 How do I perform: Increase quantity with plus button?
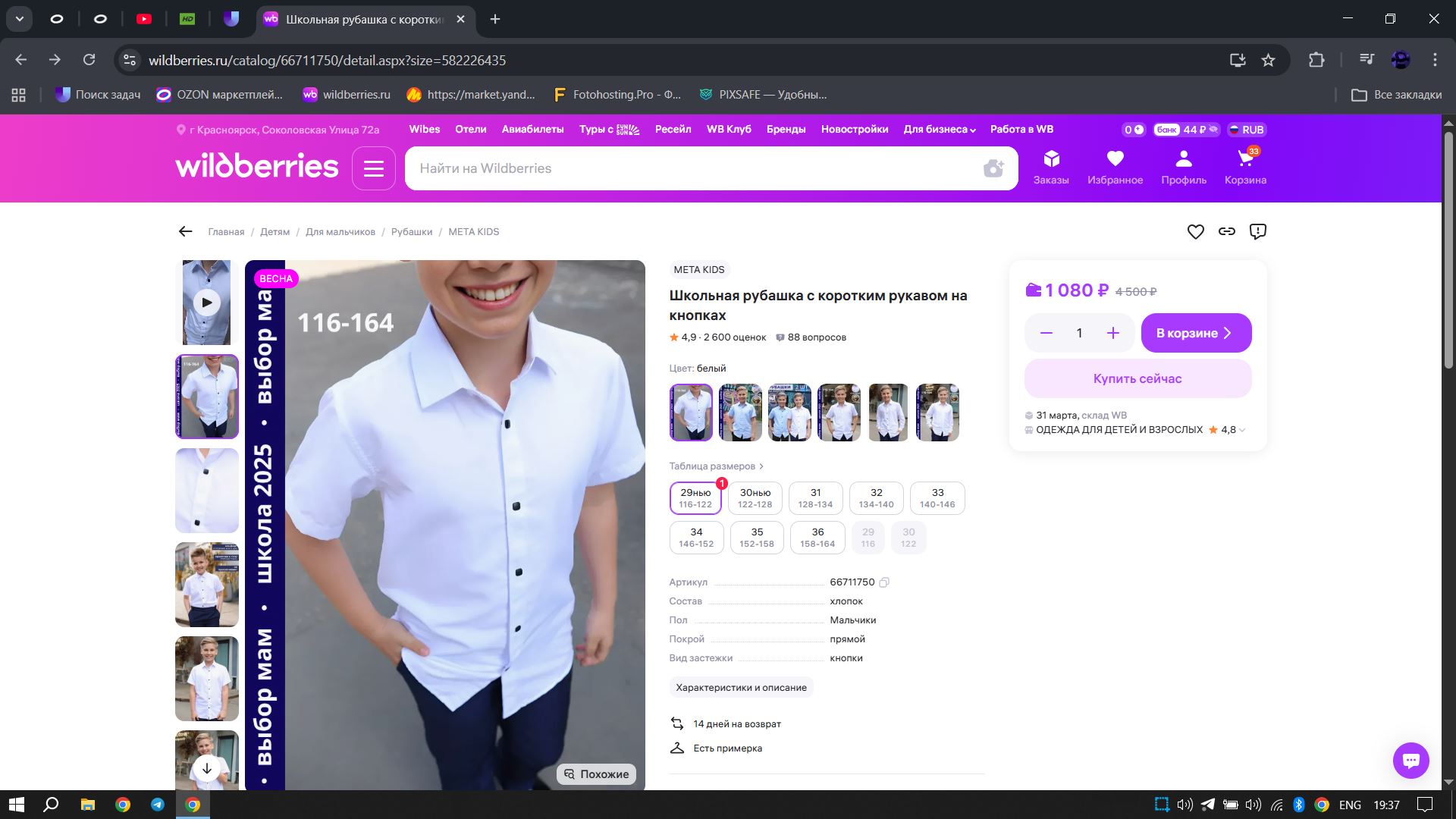click(1112, 333)
